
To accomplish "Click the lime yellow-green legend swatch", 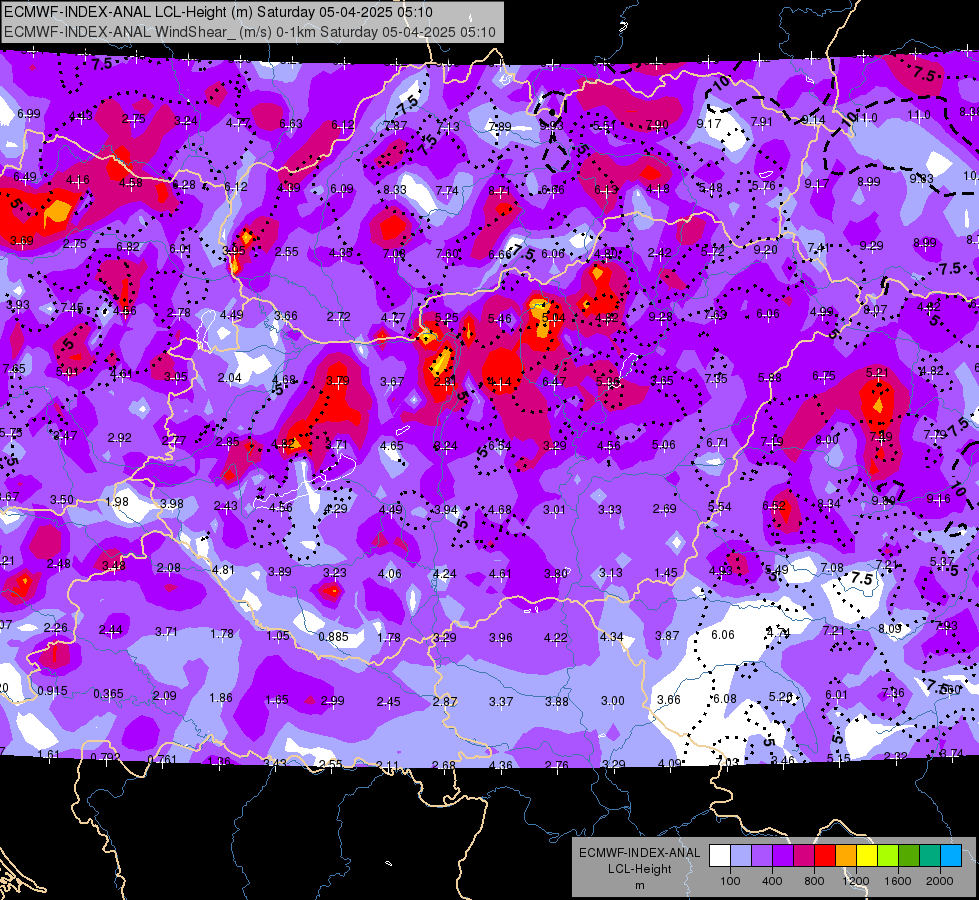I will click(887, 856).
